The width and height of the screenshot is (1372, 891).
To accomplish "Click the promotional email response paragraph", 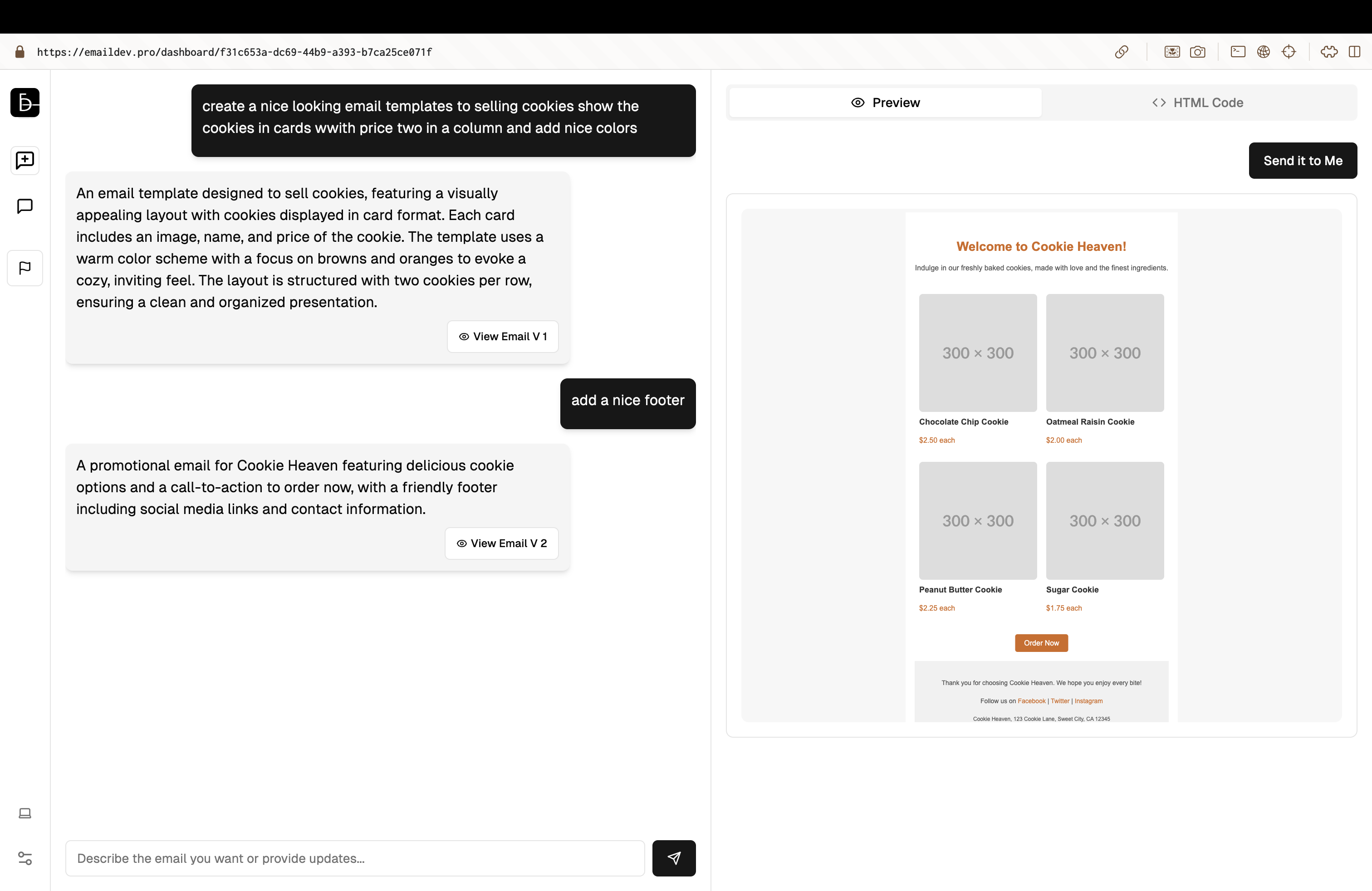I will (295, 487).
